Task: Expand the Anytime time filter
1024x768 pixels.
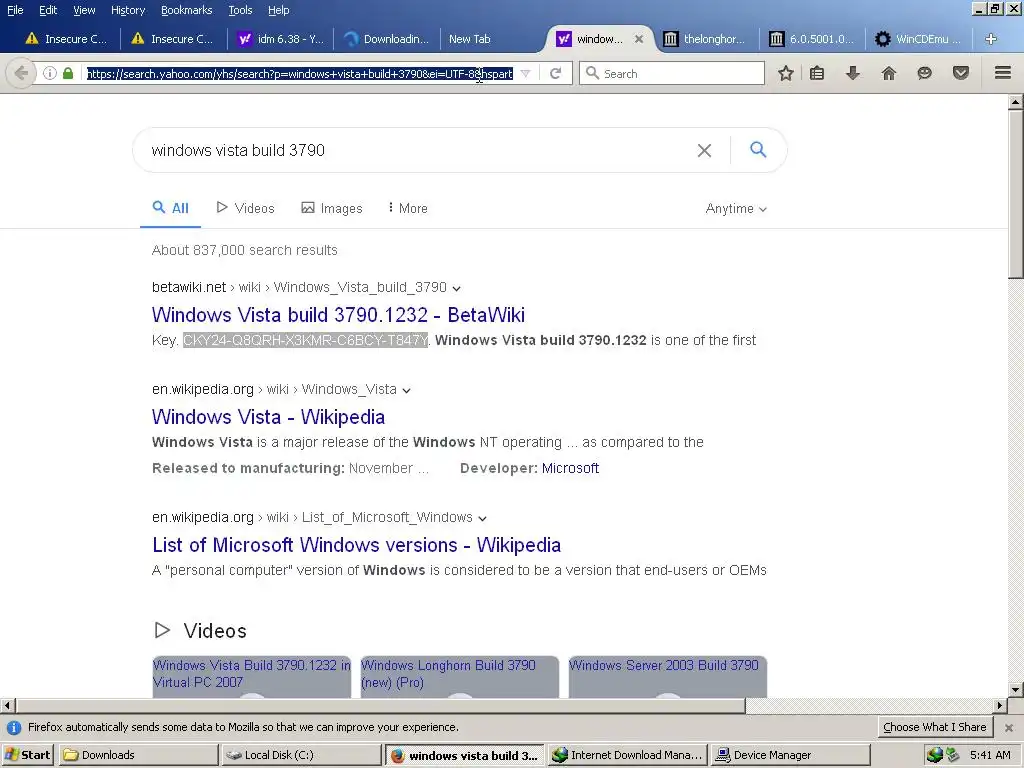Action: coord(736,209)
